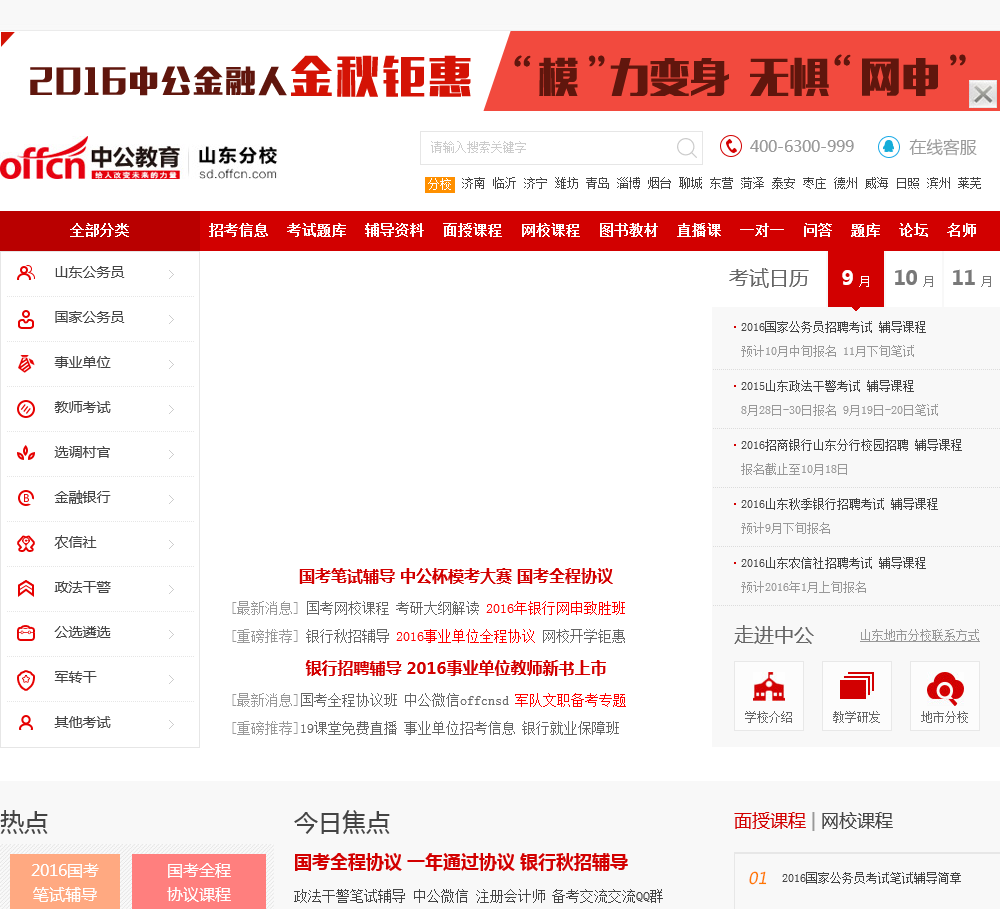Click the 金融银行 category icon
The width and height of the screenshot is (1000, 909).
point(26,498)
